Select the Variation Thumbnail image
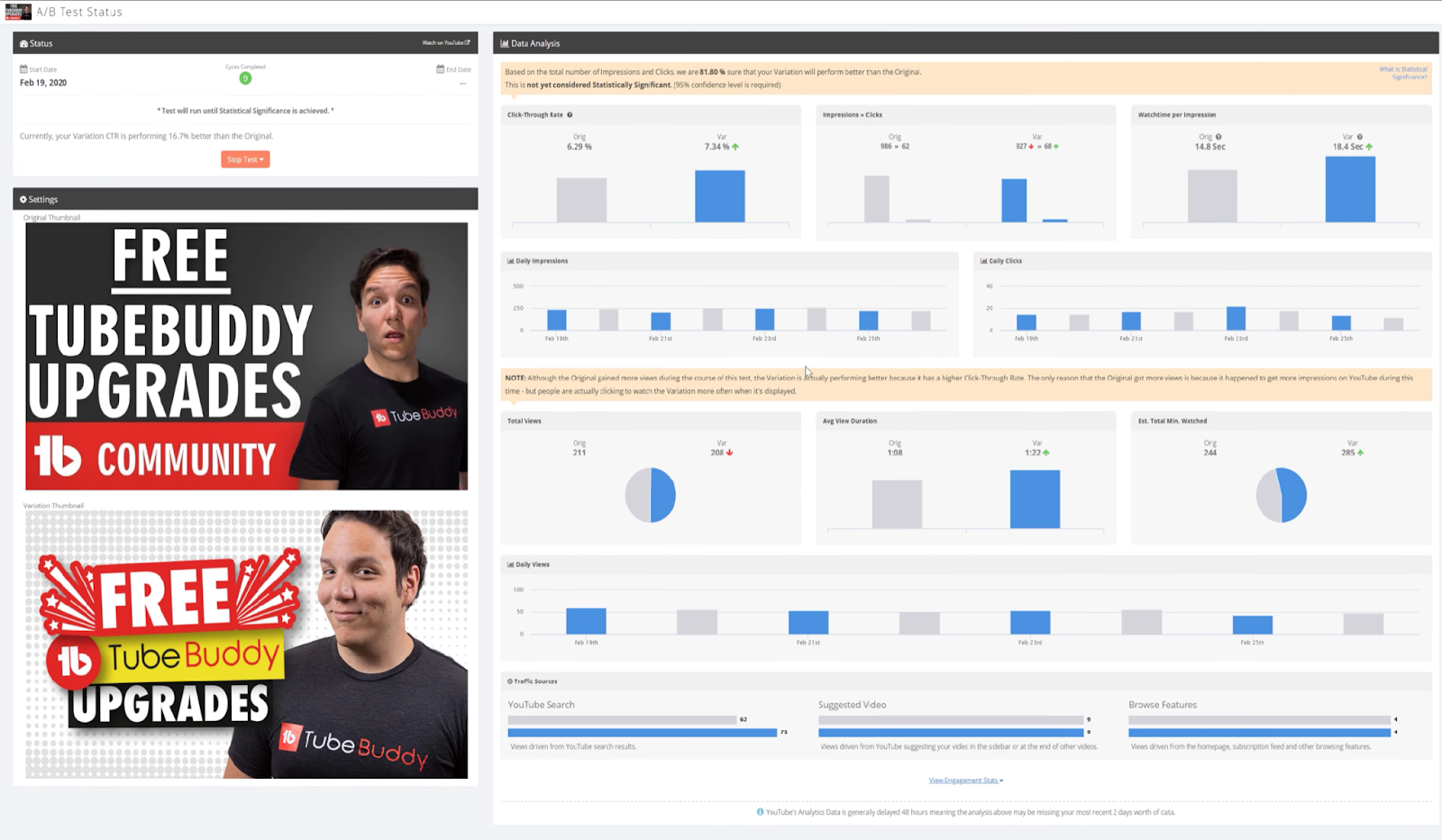This screenshot has width=1442, height=840. pos(246,644)
